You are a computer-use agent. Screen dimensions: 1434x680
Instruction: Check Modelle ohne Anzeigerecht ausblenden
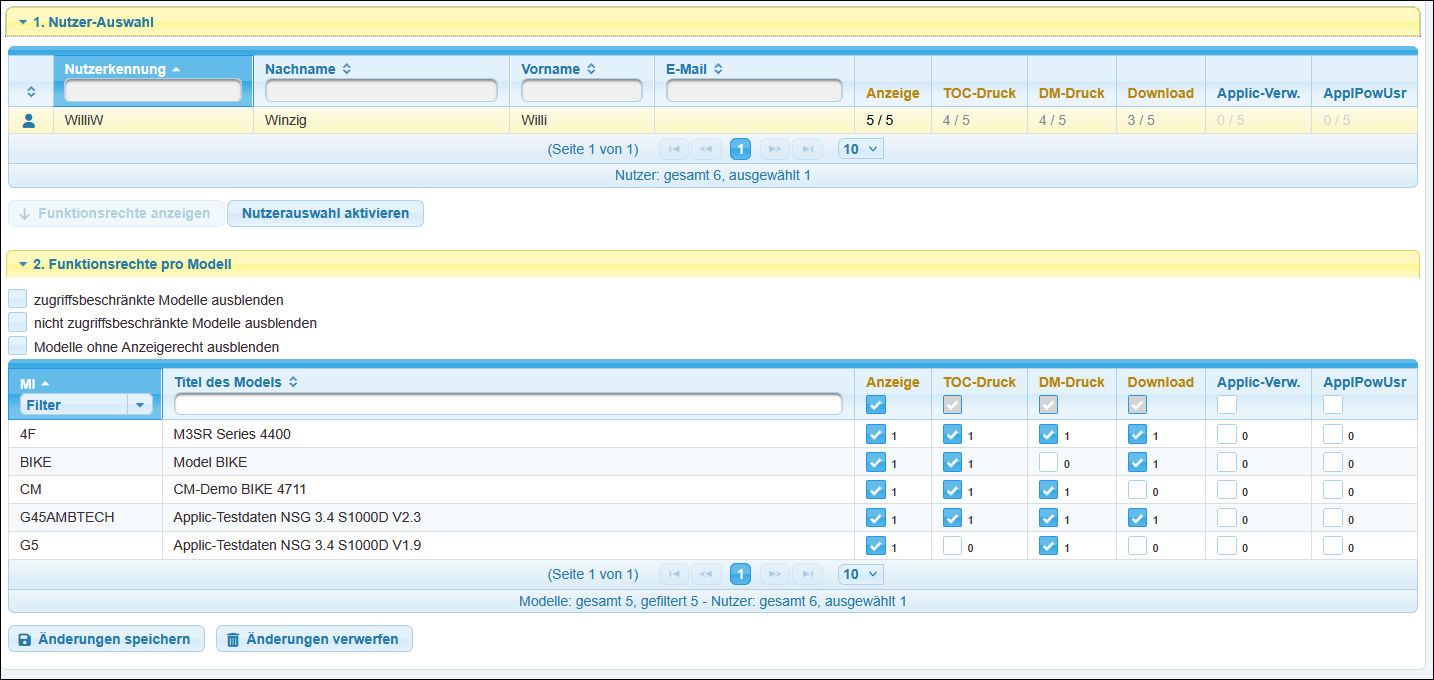pos(17,346)
